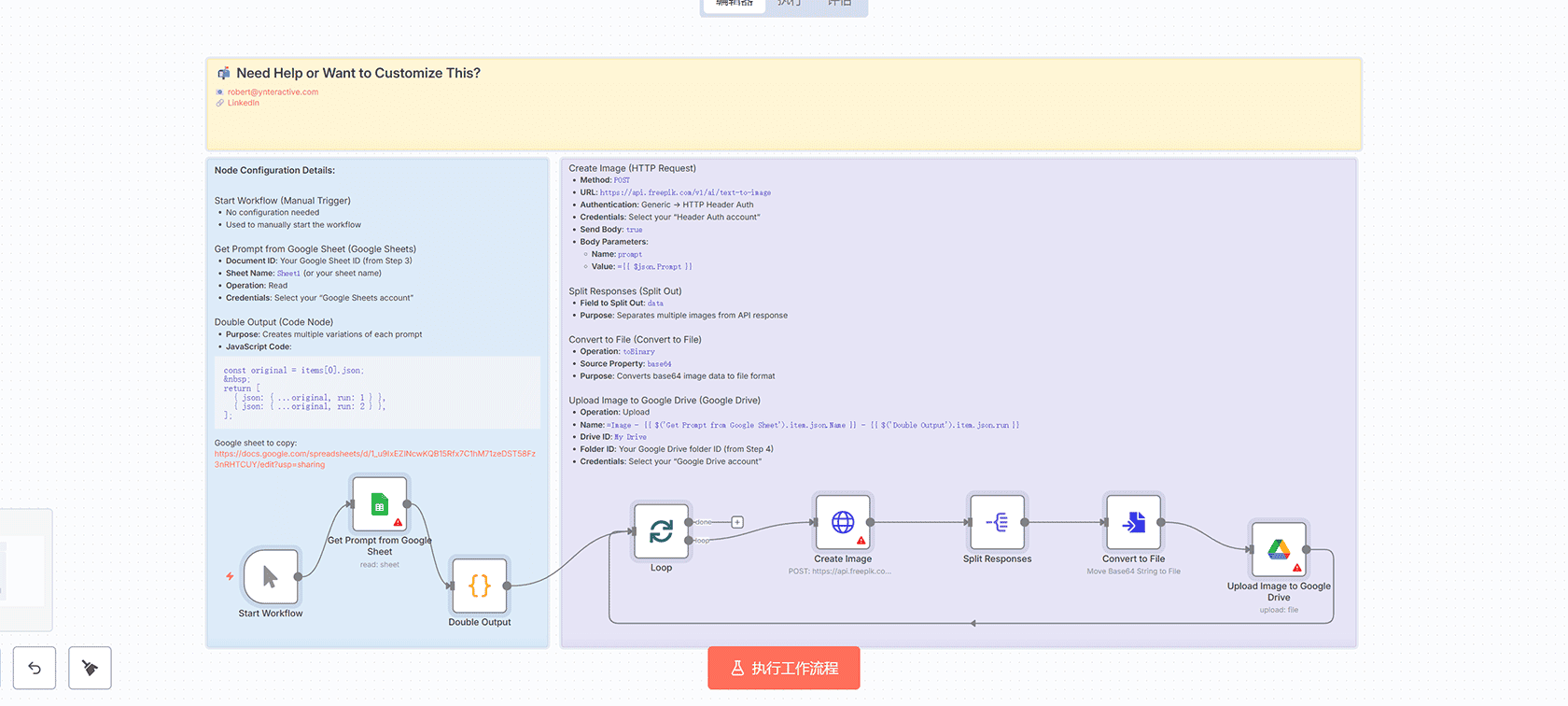Viewport: 1568px width, 706px height.
Task: Select the Create Image HTTP request node
Action: 843,522
